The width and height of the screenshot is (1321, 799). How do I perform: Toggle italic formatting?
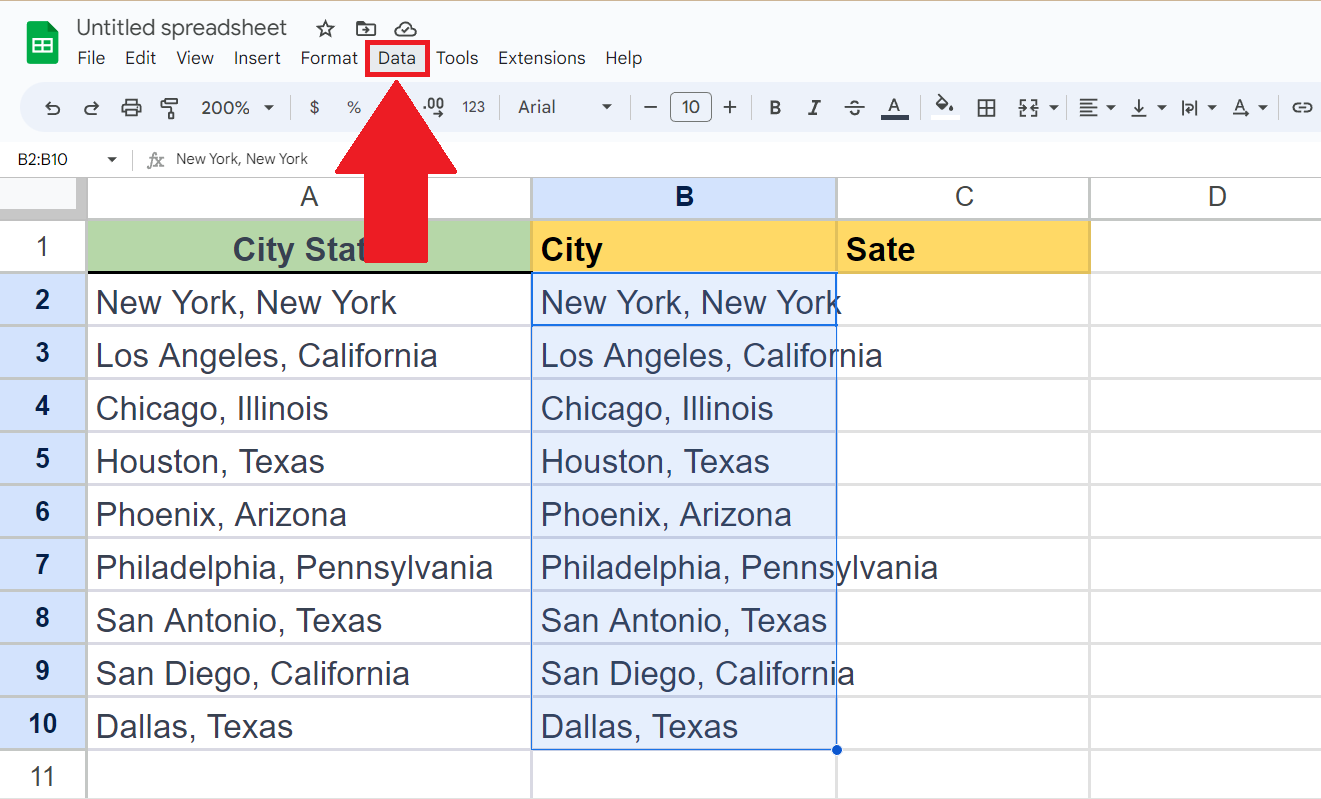tap(814, 108)
